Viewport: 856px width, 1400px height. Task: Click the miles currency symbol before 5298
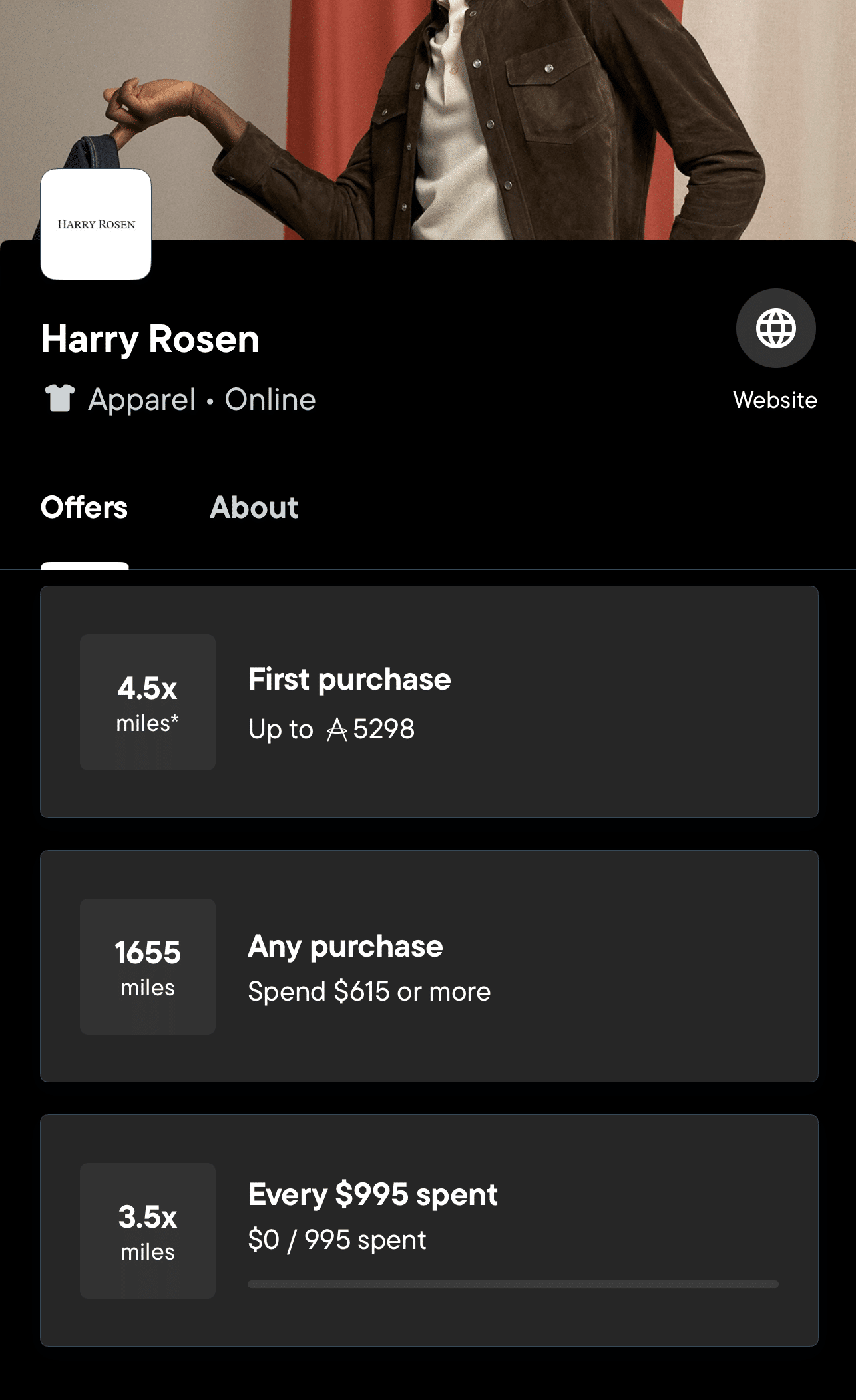coord(337,730)
